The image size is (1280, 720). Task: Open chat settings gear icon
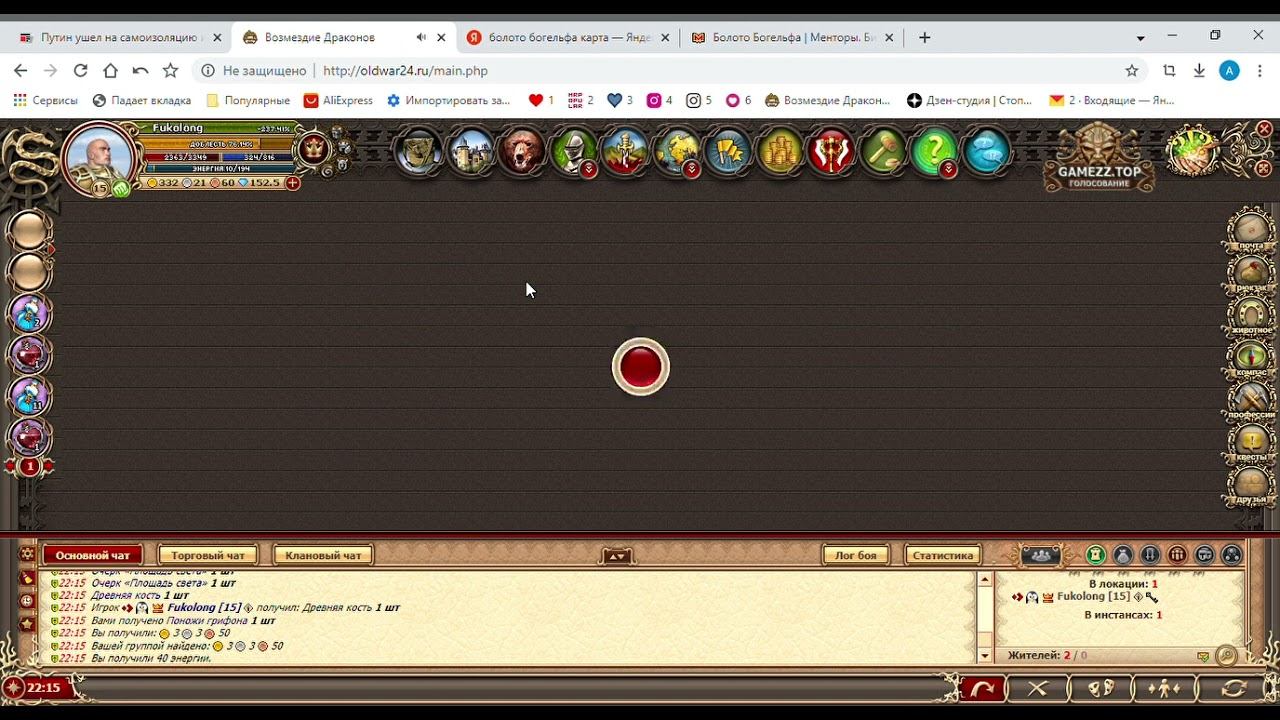(27, 554)
